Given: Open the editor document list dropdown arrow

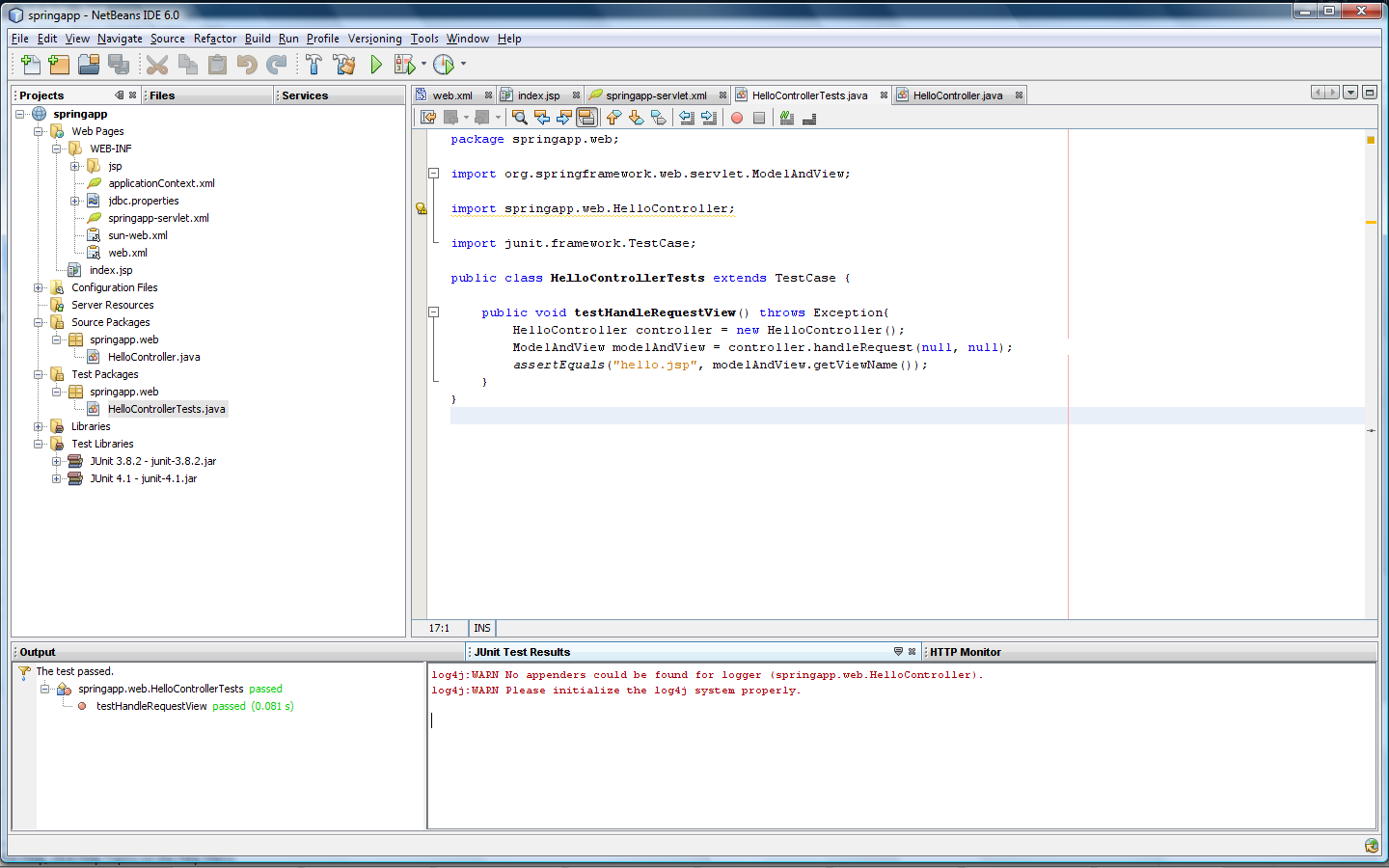Looking at the screenshot, I should [x=1350, y=93].
